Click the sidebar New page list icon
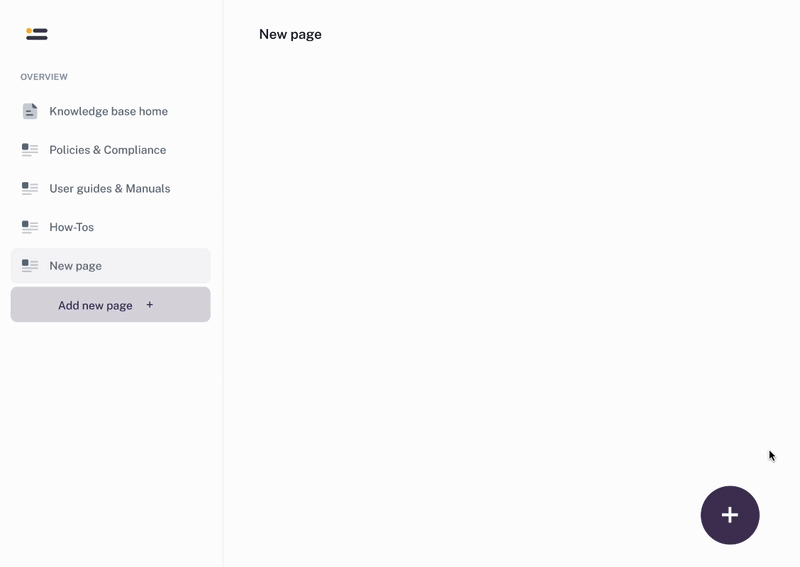 pos(30,266)
